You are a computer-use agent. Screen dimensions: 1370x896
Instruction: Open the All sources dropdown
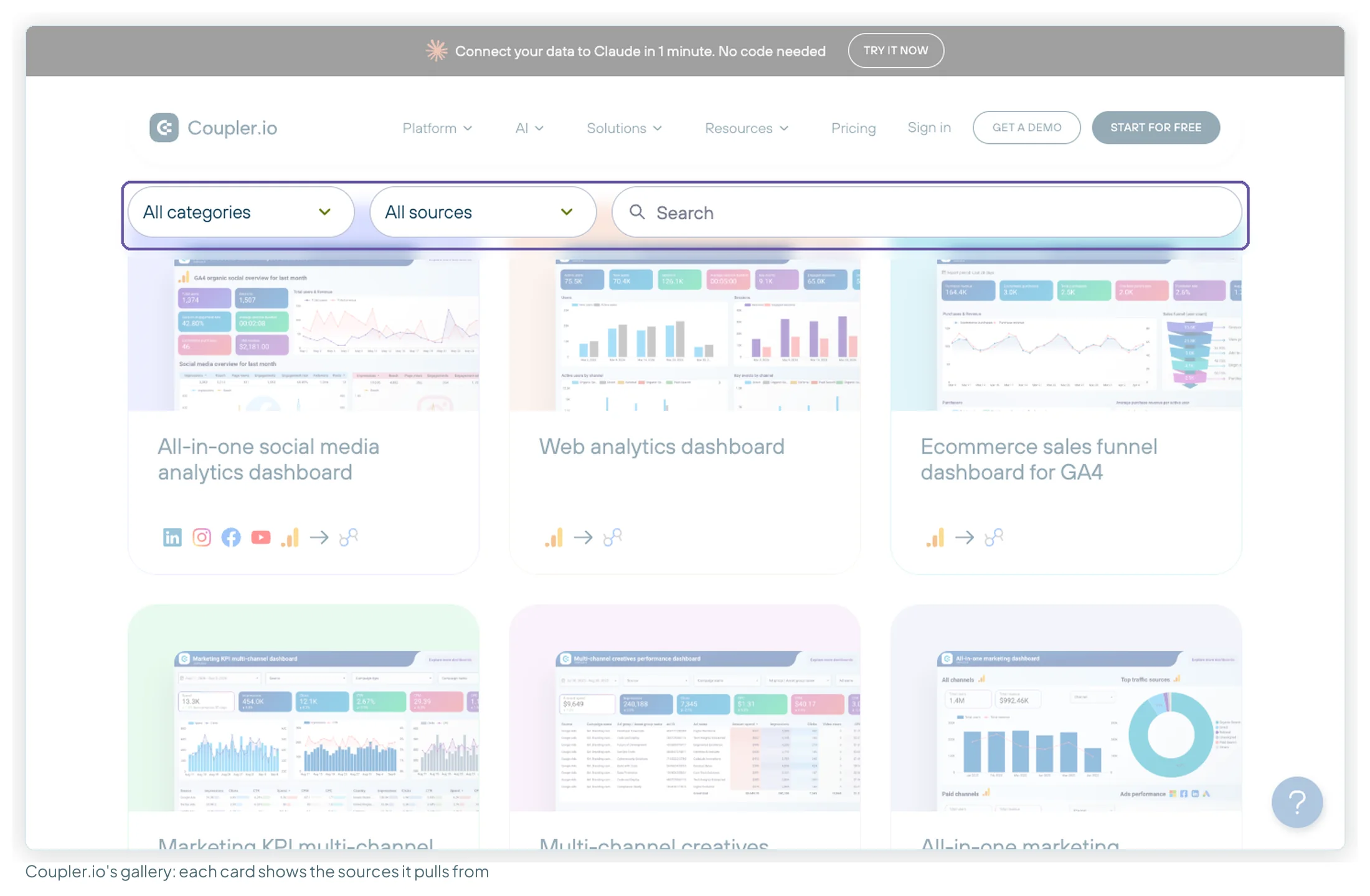pyautogui.click(x=483, y=212)
